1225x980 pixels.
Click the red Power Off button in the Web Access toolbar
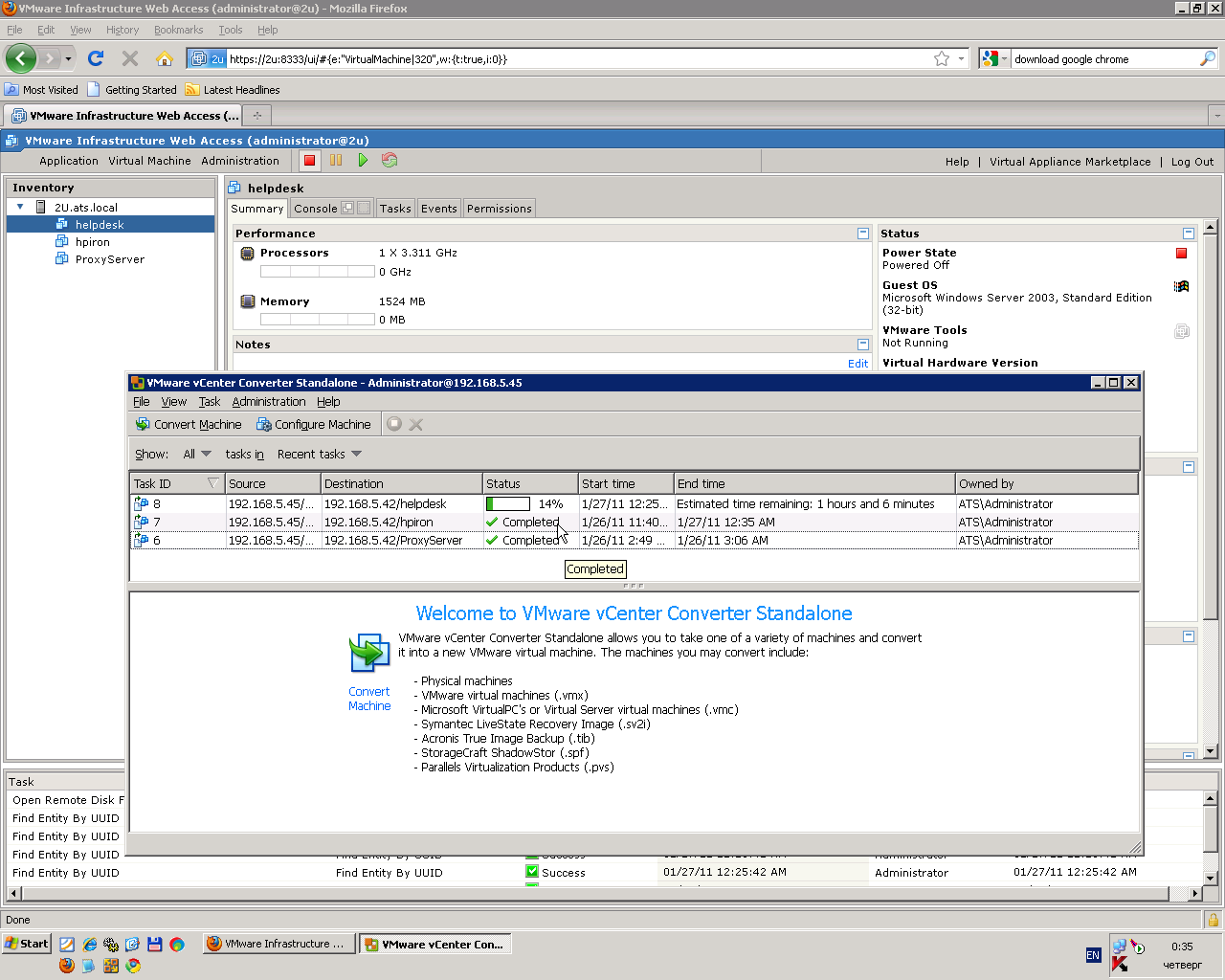point(309,161)
